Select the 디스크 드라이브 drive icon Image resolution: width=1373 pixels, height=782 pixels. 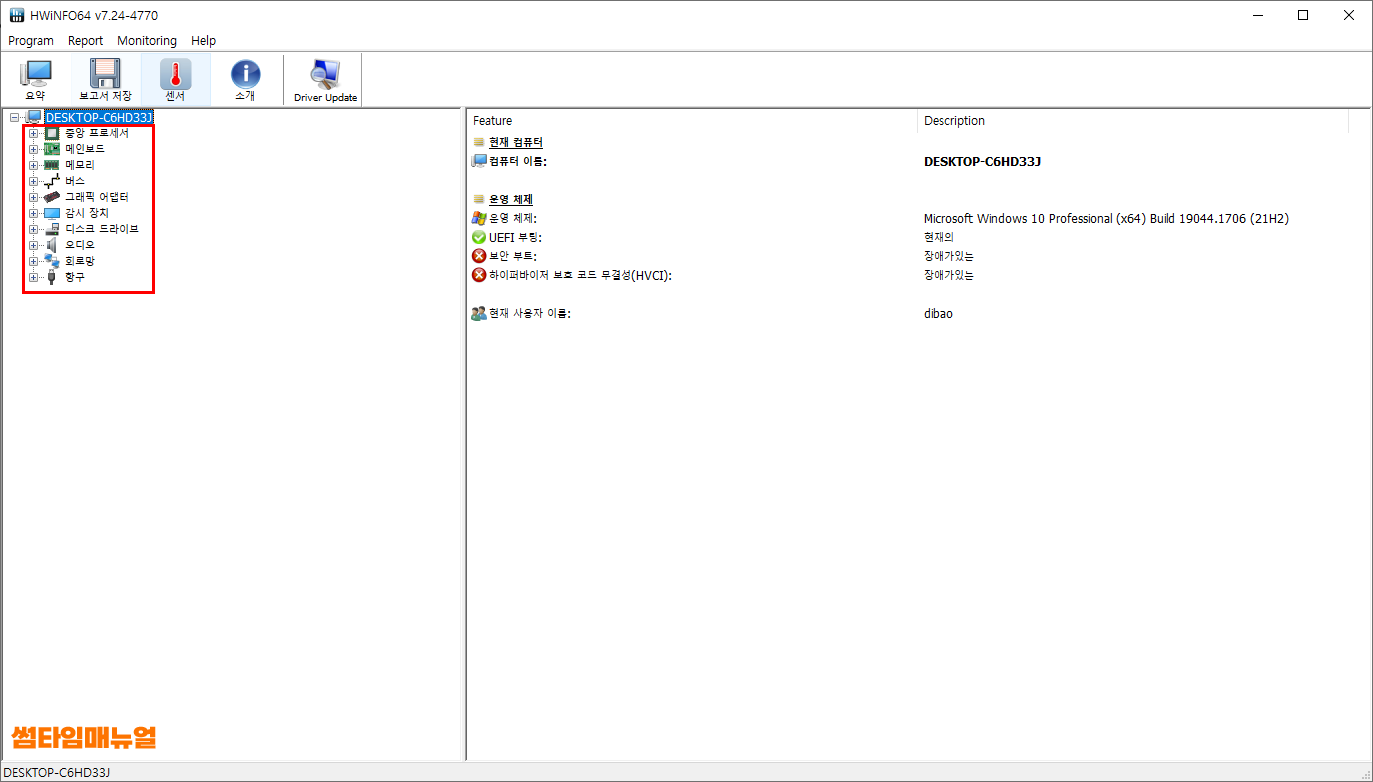coord(52,229)
